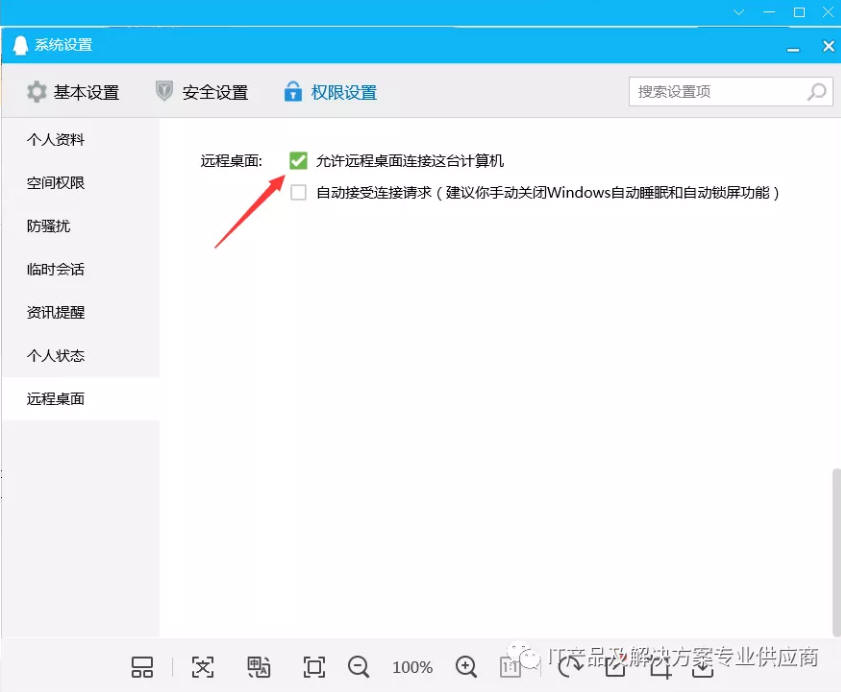The image size is (841, 692).
Task: Select 临时会话 in left sidebar
Action: [x=56, y=269]
